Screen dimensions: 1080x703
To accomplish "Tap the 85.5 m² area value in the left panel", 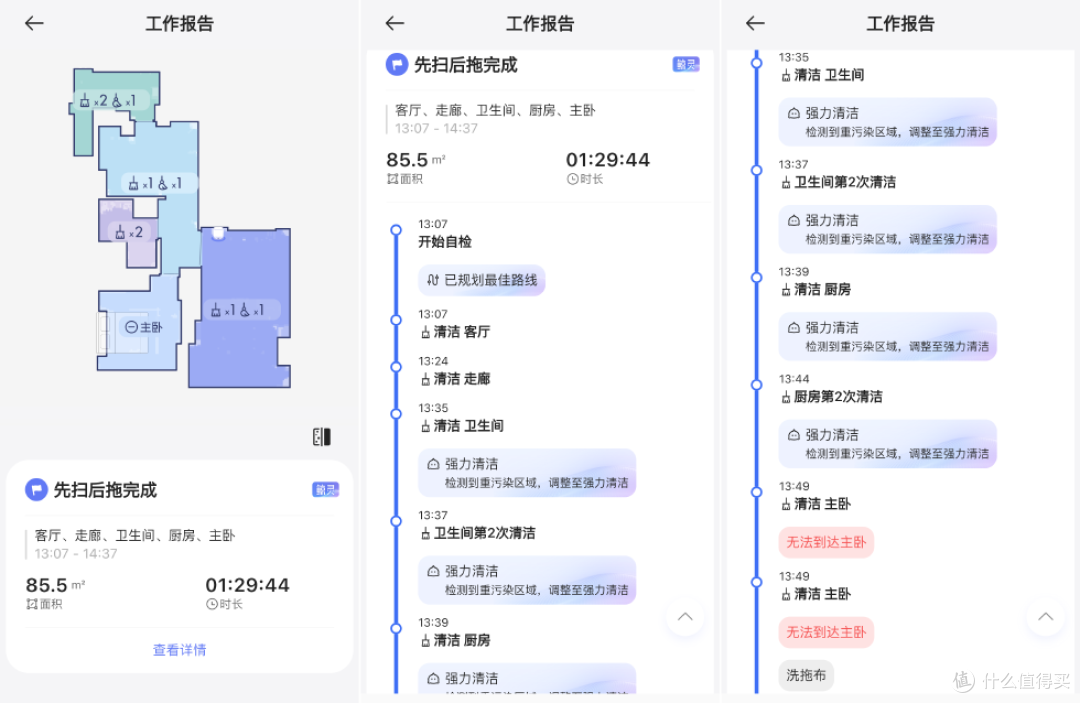I will click(55, 585).
